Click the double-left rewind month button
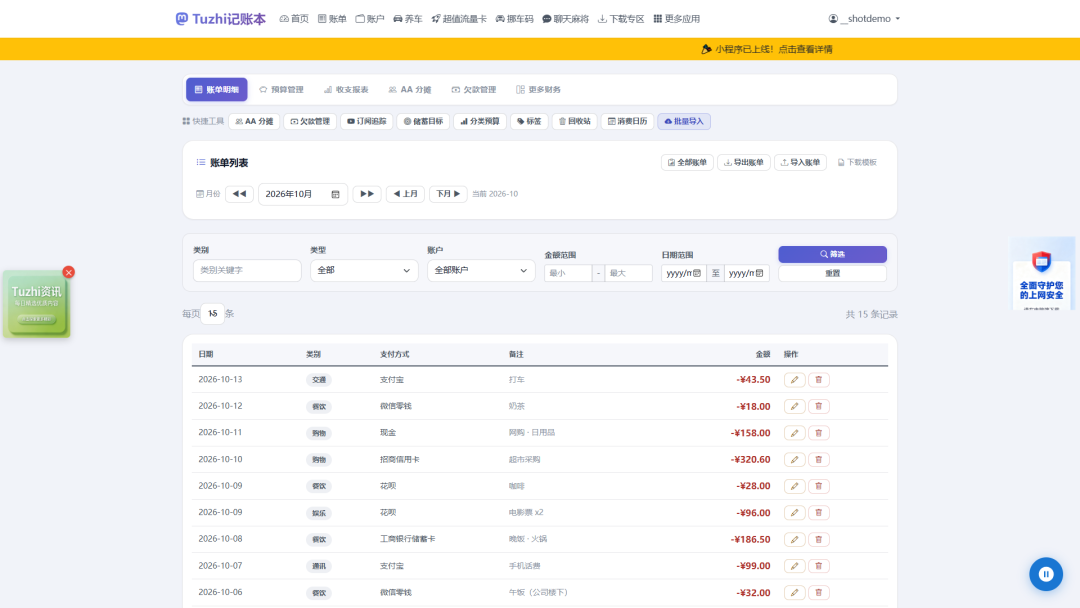The image size is (1080, 608). click(239, 194)
